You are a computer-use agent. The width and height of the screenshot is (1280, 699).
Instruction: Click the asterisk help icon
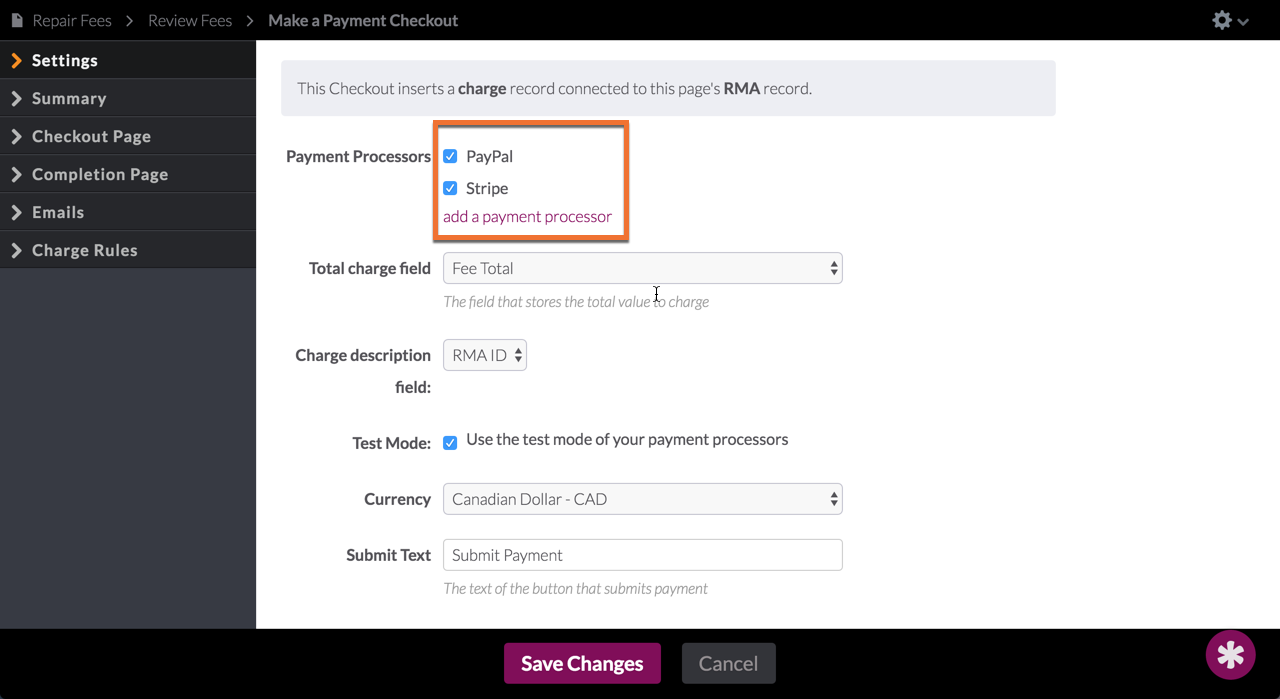click(x=1231, y=655)
